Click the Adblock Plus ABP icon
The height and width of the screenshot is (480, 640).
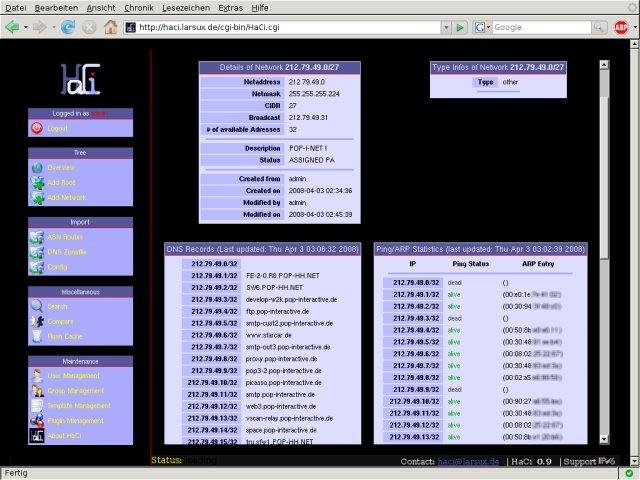point(621,27)
